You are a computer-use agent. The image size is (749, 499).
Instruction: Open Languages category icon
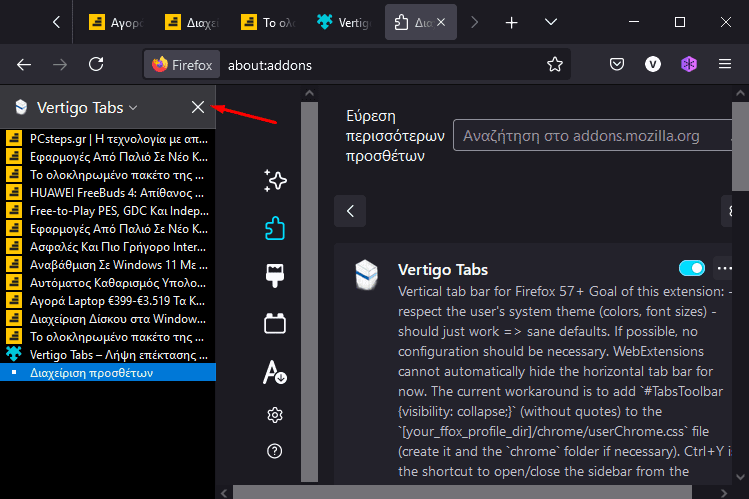(x=275, y=372)
